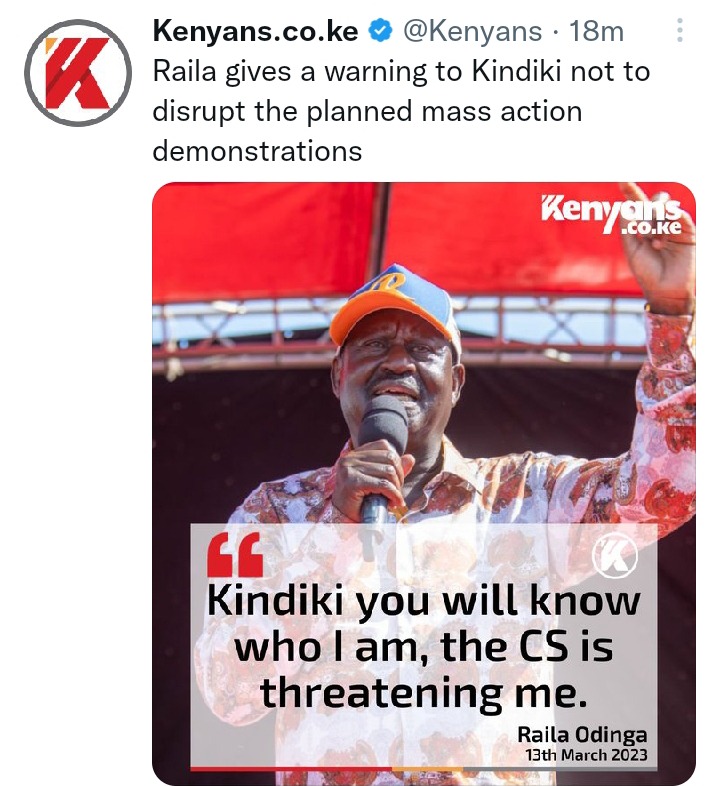The image size is (719, 786).
Task: Open the attached Raila Odinga photo
Action: pos(424,483)
